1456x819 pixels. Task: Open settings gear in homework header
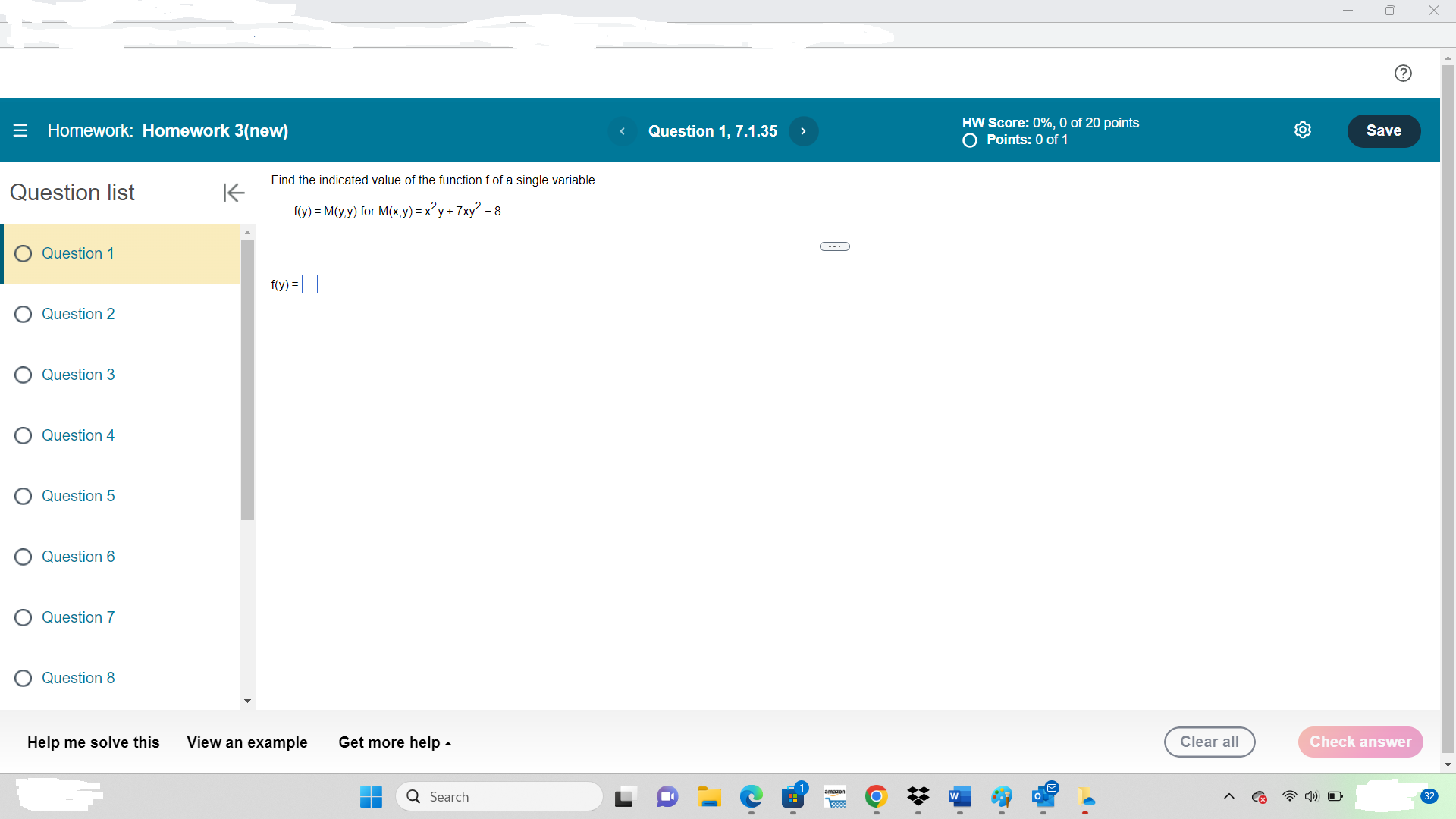point(1302,130)
